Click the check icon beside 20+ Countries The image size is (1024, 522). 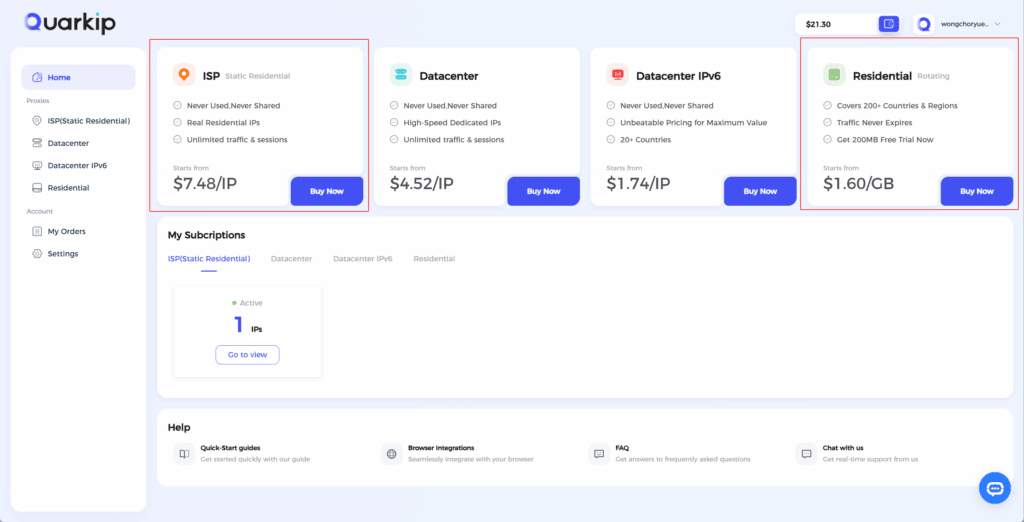click(611, 139)
